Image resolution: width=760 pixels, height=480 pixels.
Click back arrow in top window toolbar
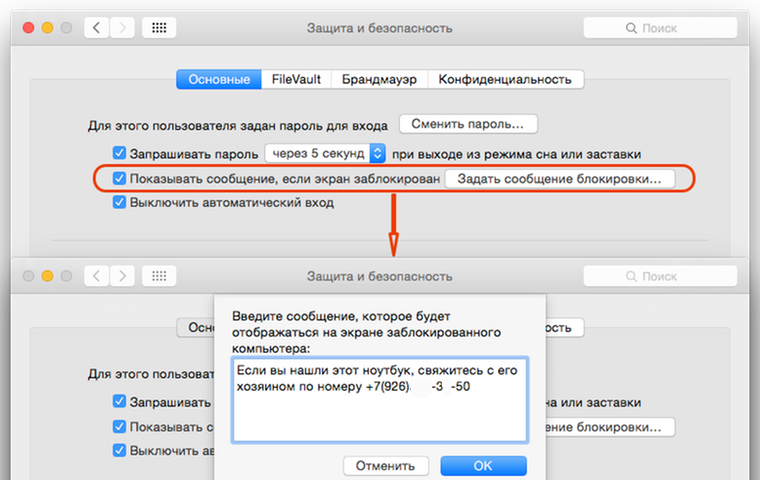click(96, 28)
